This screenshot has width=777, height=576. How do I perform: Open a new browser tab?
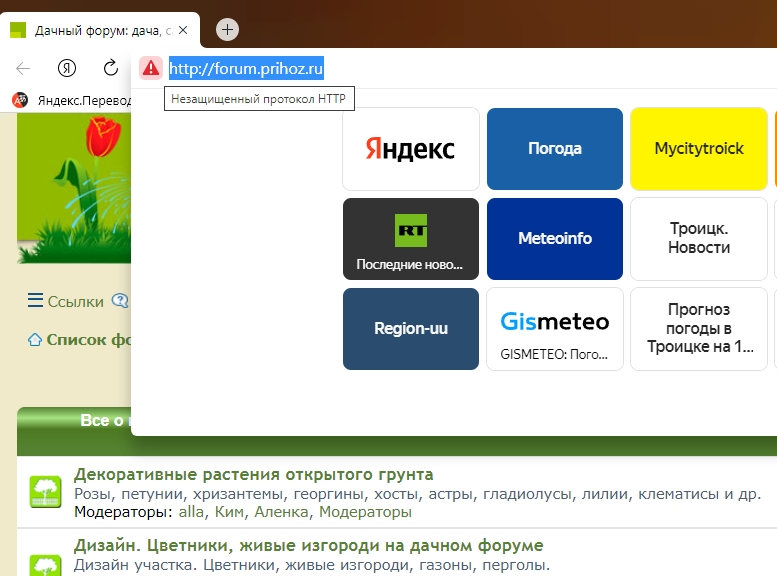coord(227,29)
